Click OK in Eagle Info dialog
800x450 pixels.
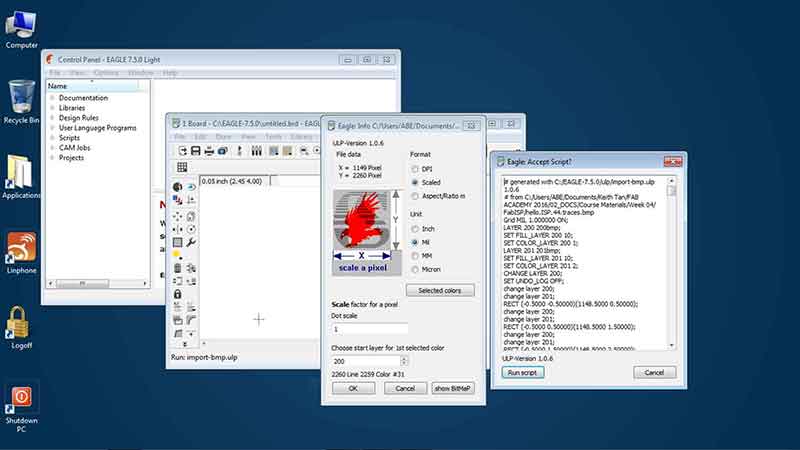point(353,388)
